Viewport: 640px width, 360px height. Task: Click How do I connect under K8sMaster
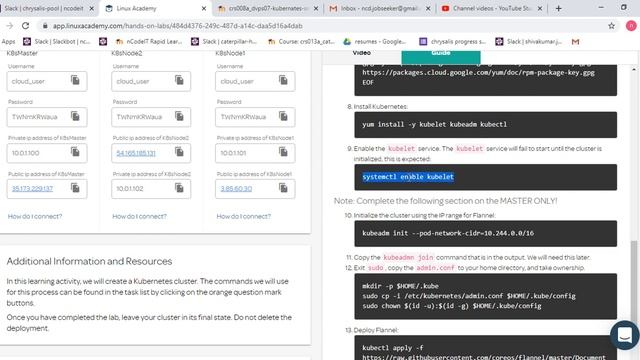[35, 216]
